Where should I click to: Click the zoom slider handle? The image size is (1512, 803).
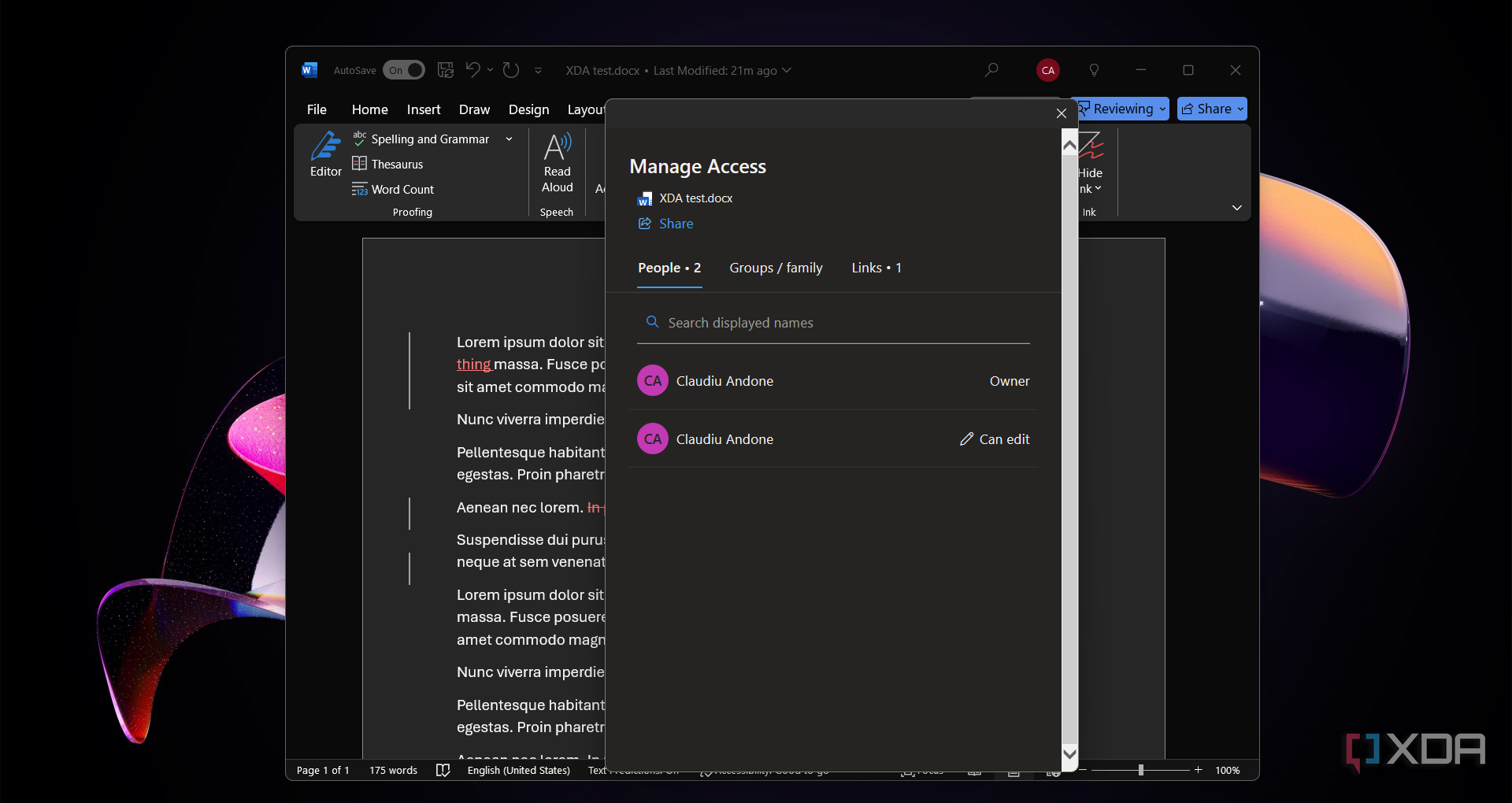tap(1140, 770)
